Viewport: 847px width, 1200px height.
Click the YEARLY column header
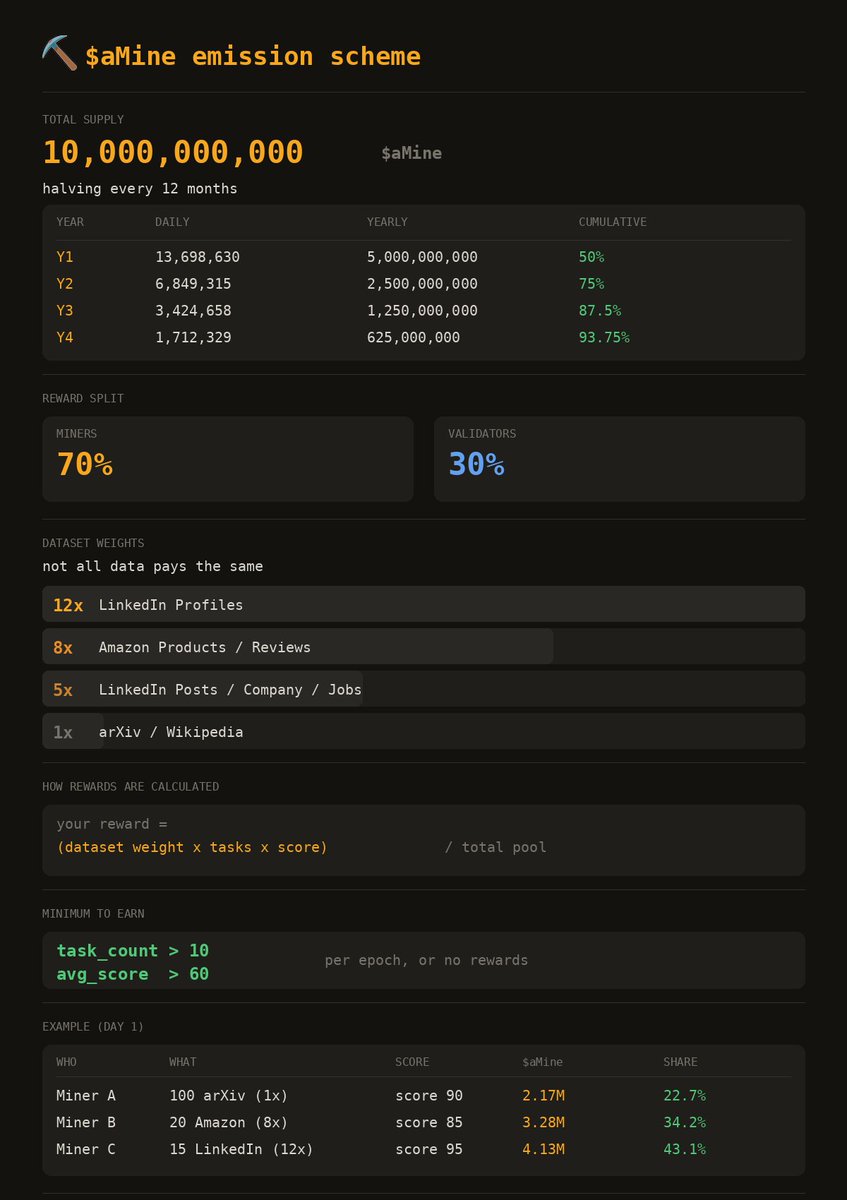tap(387, 222)
